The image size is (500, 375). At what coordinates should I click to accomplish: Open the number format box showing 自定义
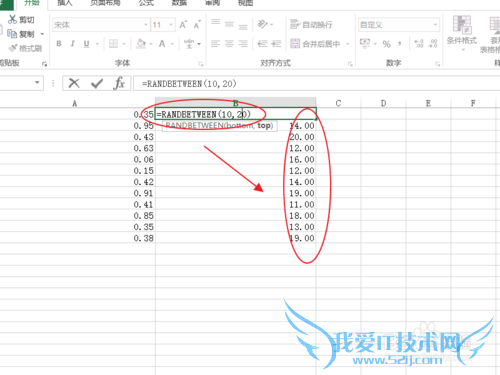(x=399, y=25)
